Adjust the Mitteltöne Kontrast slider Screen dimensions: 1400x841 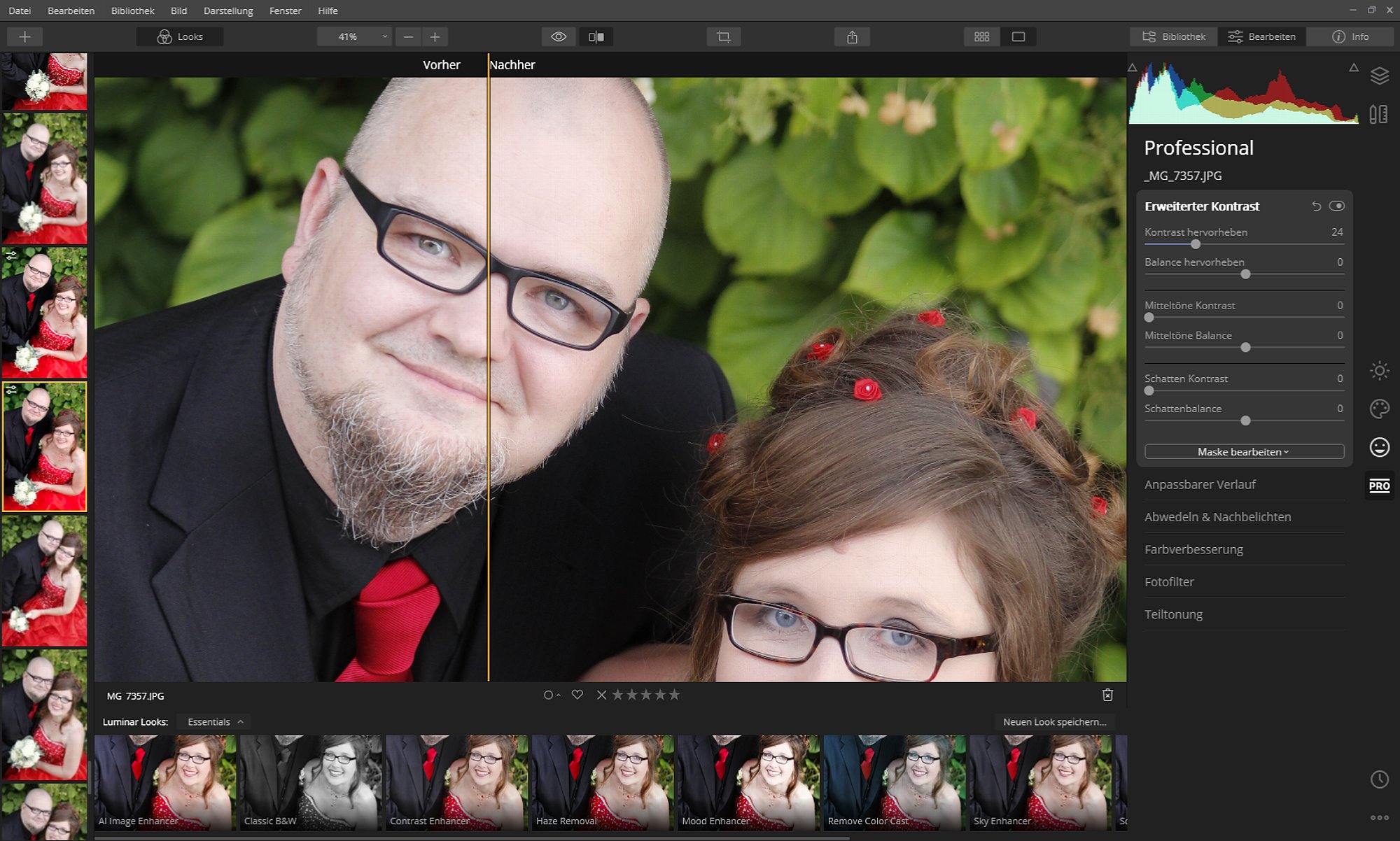1149,318
